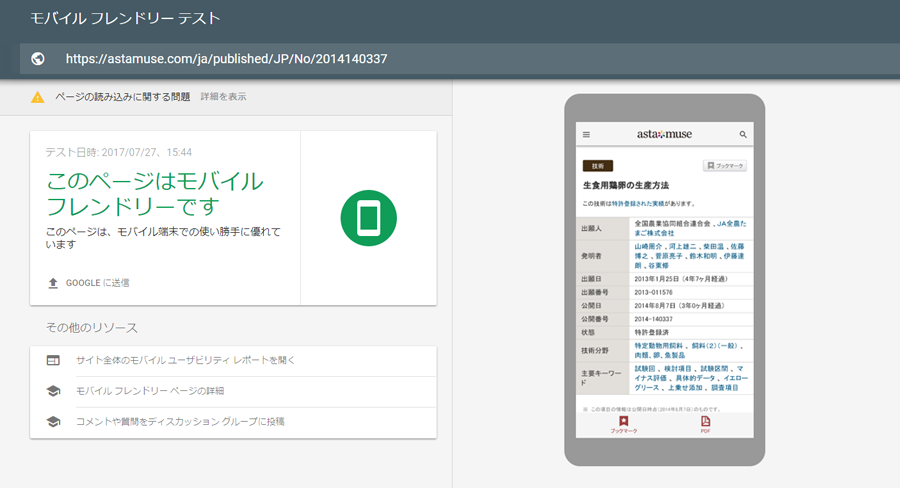This screenshot has height=488, width=900.
Task: Click the globe icon beside the URL
Action: coord(38,59)
